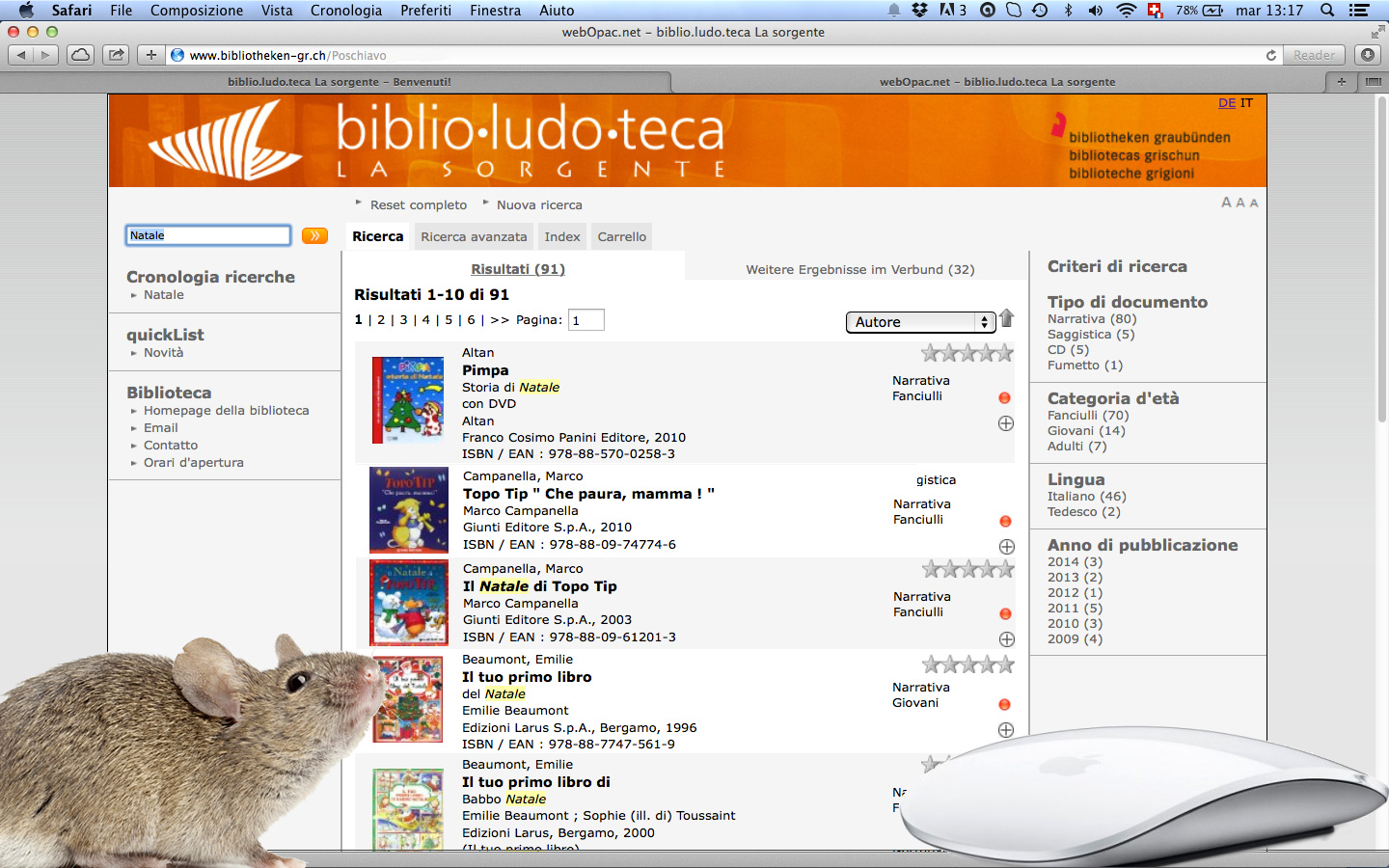
Task: Add Topo Tip Che paura to cart
Action: click(1007, 547)
